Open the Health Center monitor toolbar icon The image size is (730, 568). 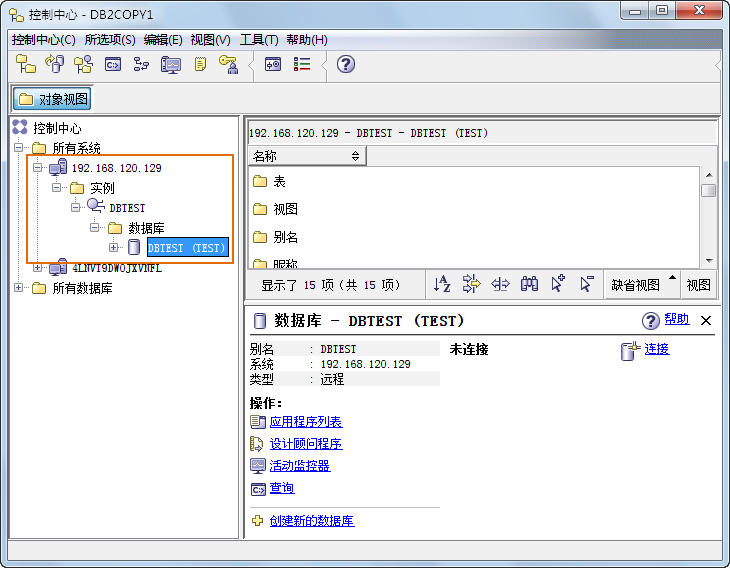tap(171, 64)
